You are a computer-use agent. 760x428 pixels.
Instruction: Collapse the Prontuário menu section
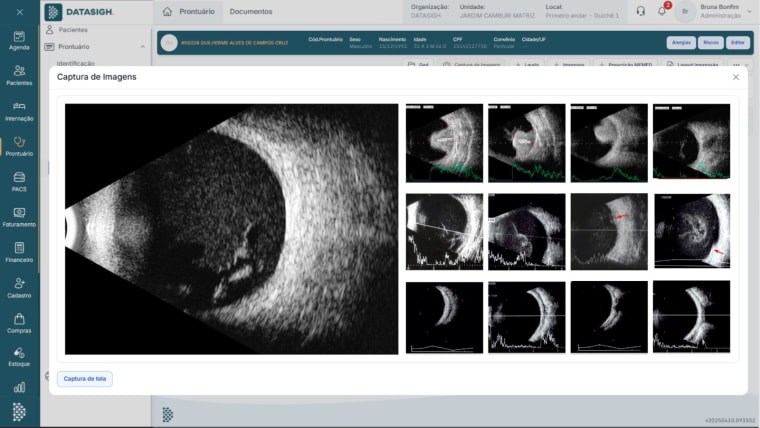tap(142, 47)
